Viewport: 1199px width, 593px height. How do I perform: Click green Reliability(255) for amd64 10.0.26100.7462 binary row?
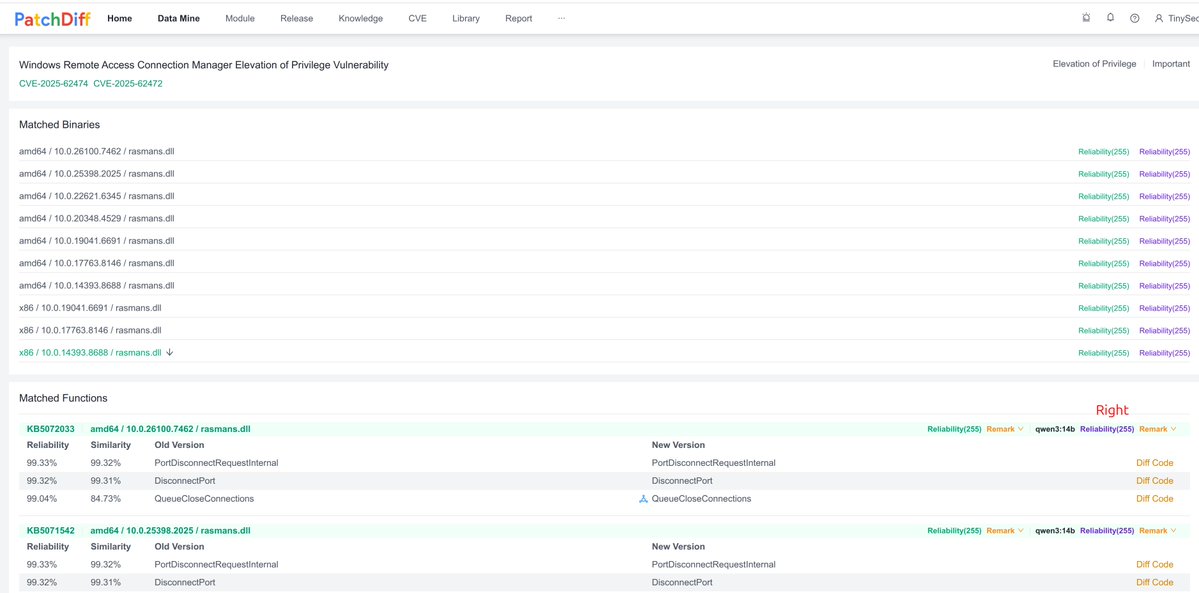(1103, 152)
